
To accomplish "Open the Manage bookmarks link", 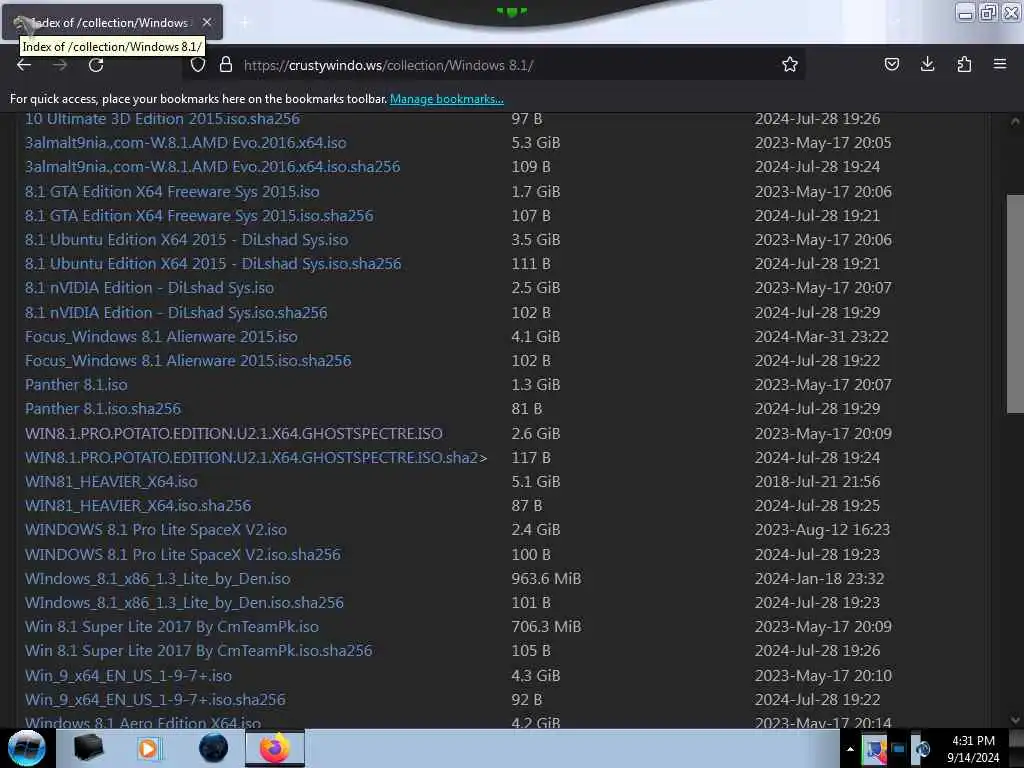I will [x=447, y=99].
